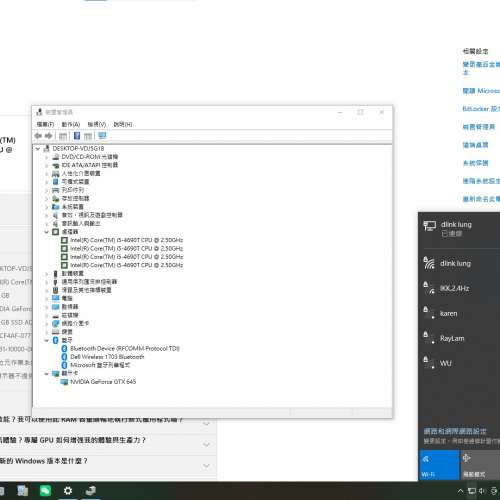Viewport: 500px width, 500px height.
Task: Select the WU Wi-Fi network
Action: pyautogui.click(x=459, y=363)
